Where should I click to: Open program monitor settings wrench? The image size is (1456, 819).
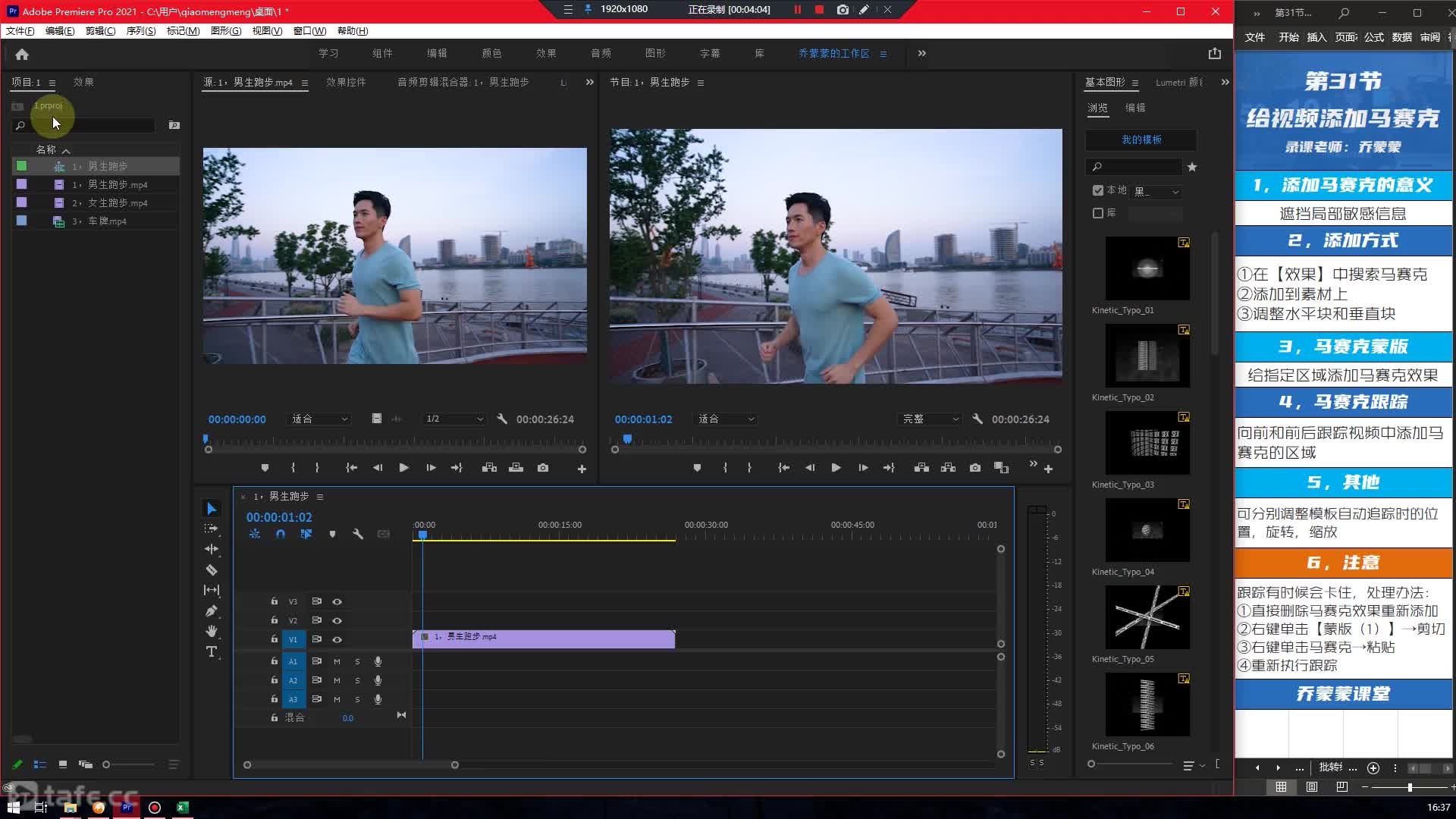point(977,419)
